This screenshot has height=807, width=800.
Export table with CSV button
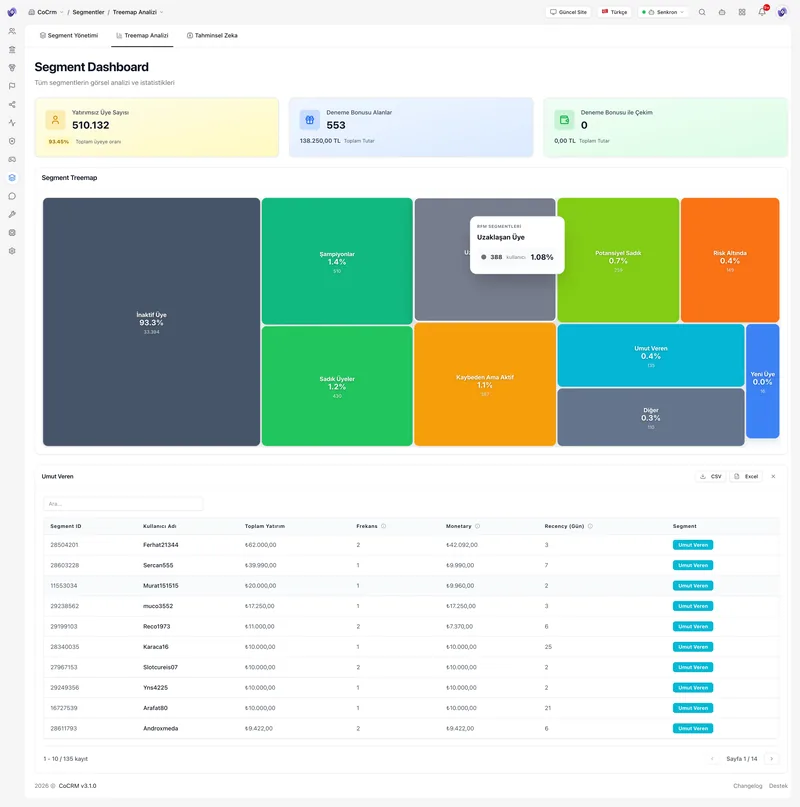(710, 477)
